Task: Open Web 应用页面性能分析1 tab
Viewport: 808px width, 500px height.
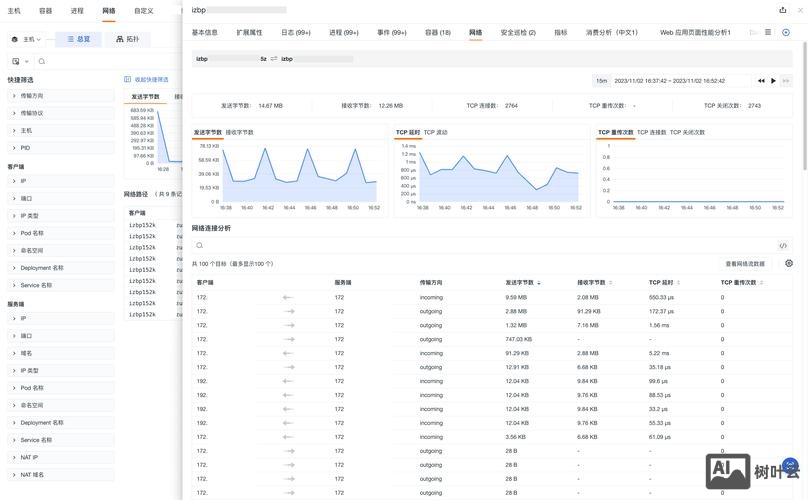Action: click(695, 32)
